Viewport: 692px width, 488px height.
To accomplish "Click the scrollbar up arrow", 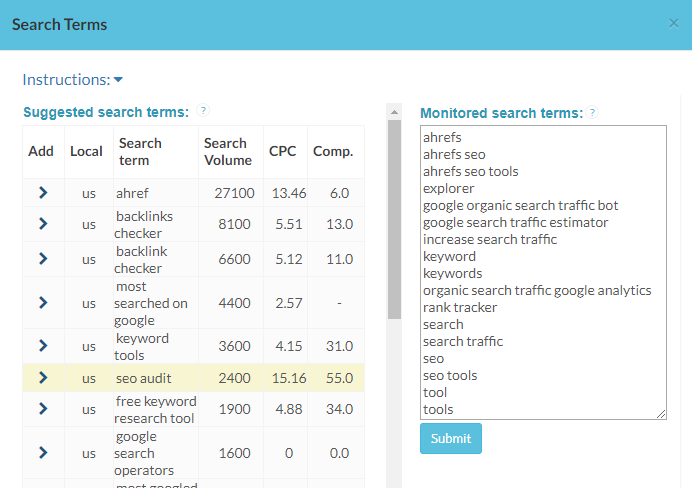I will (x=394, y=112).
